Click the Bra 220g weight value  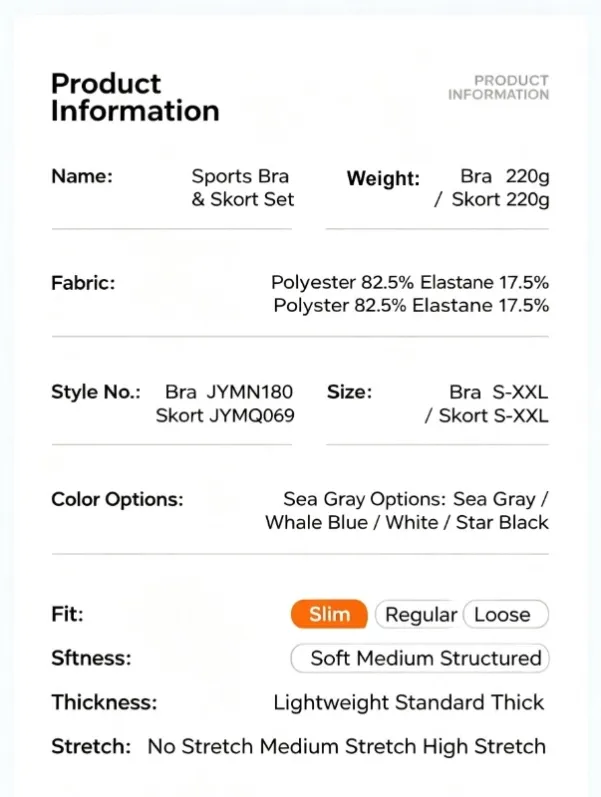click(x=505, y=176)
